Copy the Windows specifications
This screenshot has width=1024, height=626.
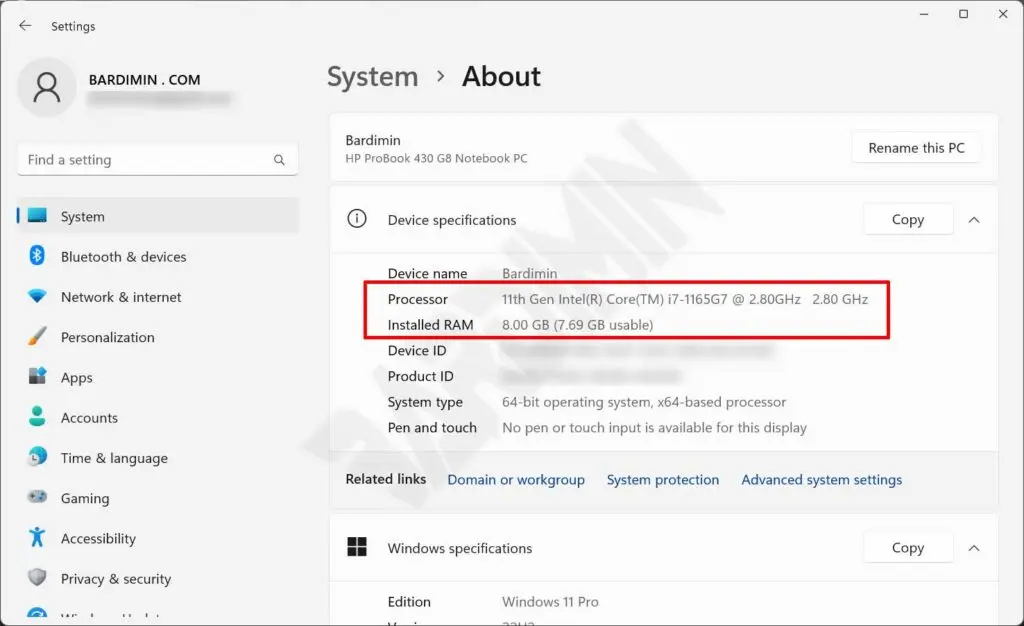(908, 548)
